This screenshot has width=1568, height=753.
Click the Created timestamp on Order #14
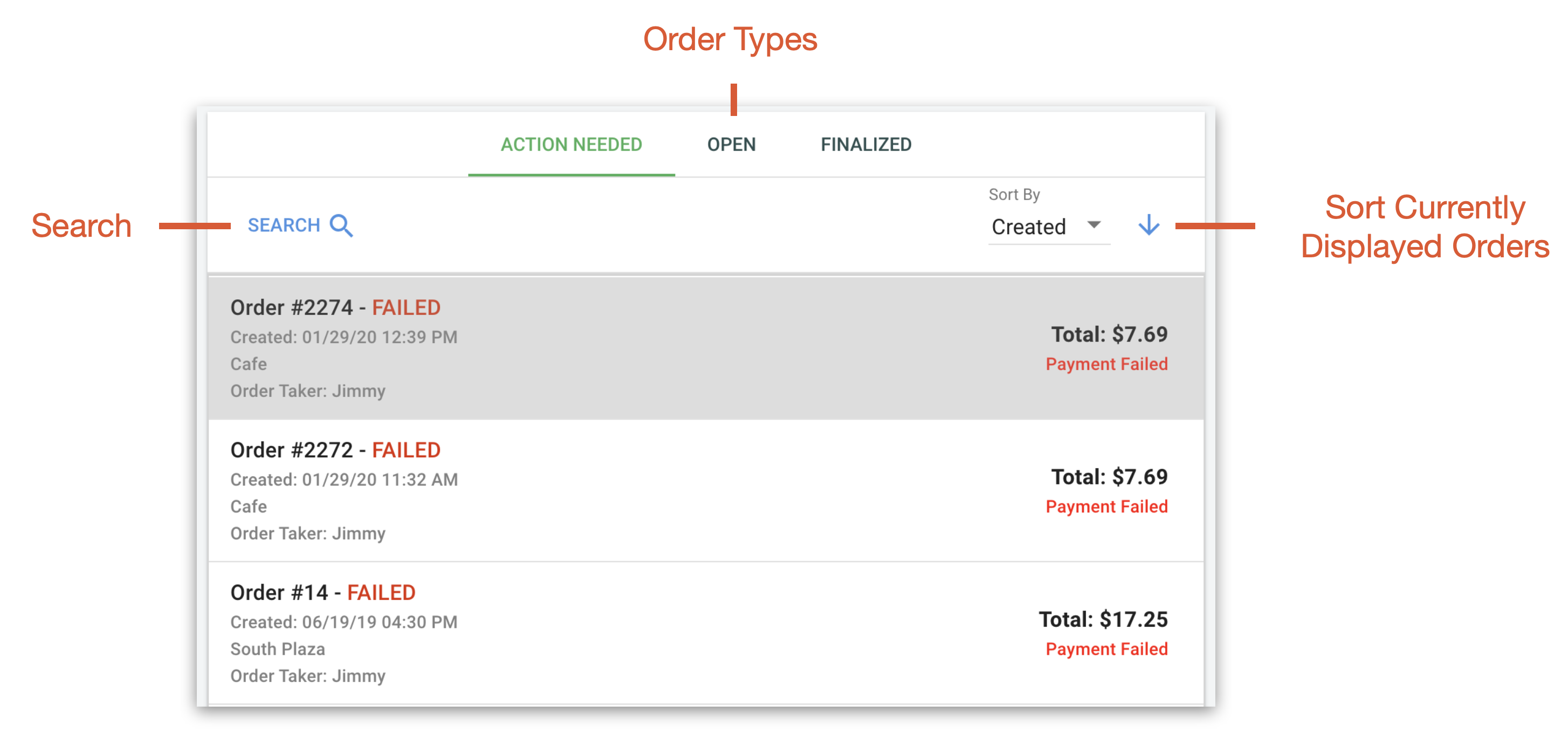coord(343,621)
